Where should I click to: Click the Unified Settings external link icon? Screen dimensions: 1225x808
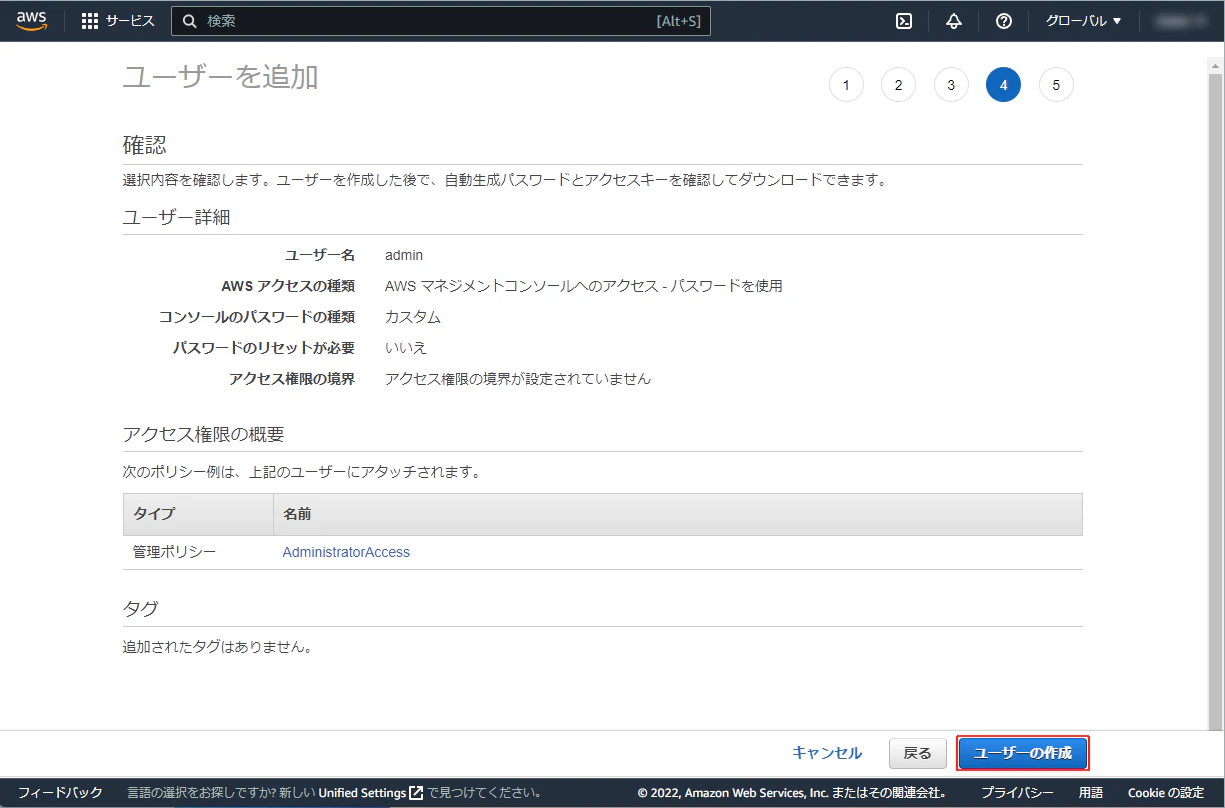[x=416, y=793]
